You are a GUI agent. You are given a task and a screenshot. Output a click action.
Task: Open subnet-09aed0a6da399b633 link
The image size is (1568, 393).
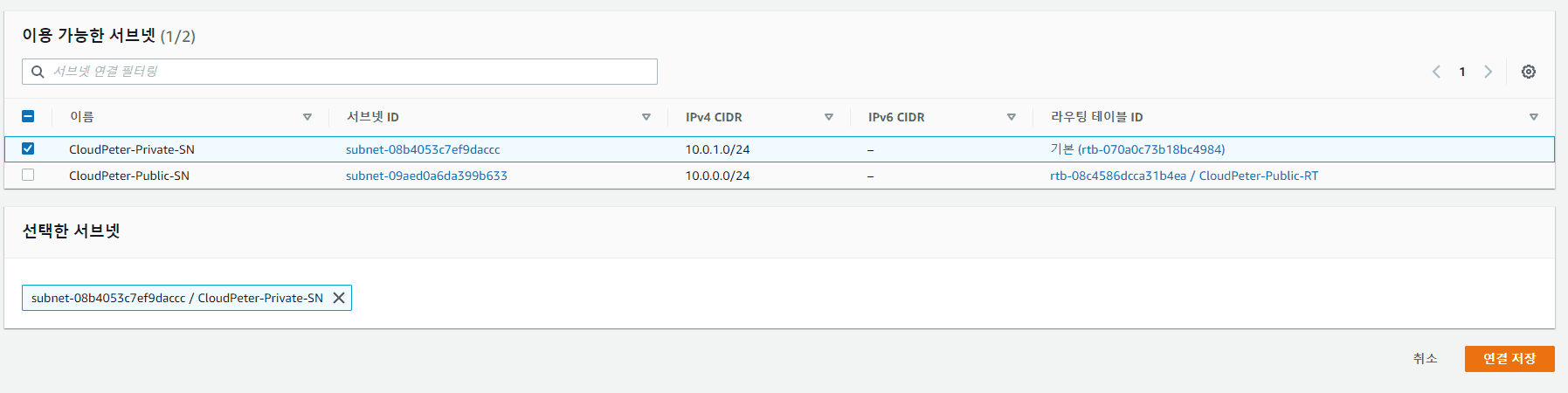426,176
